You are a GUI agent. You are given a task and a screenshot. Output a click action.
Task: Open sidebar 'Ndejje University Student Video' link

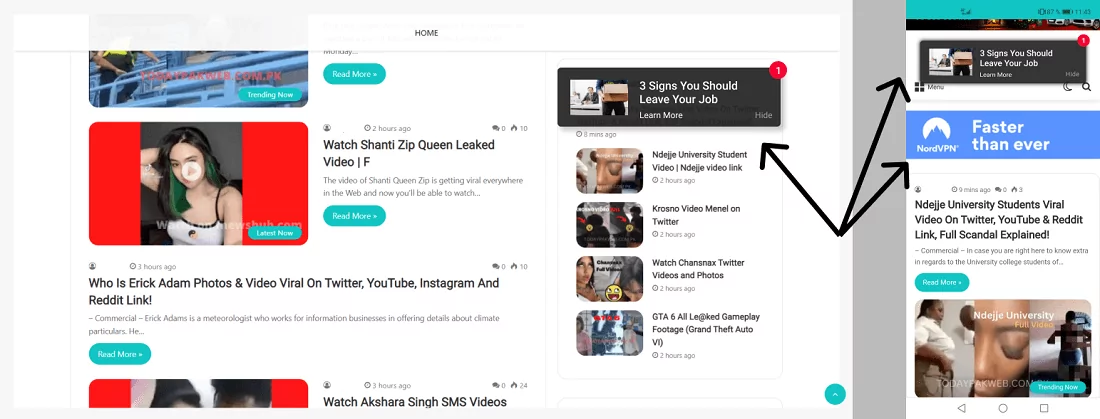point(699,161)
